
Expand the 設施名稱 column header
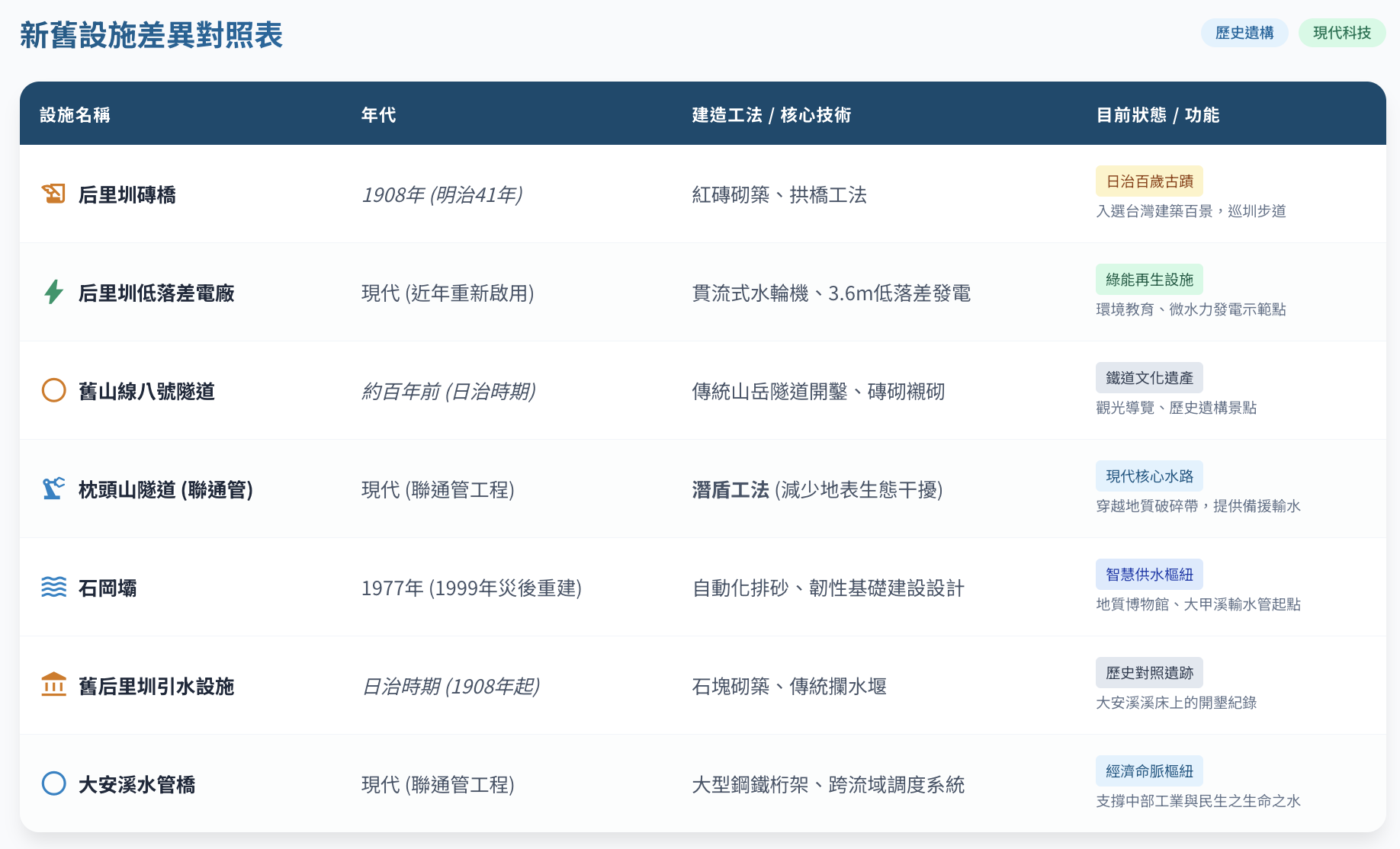point(75,115)
